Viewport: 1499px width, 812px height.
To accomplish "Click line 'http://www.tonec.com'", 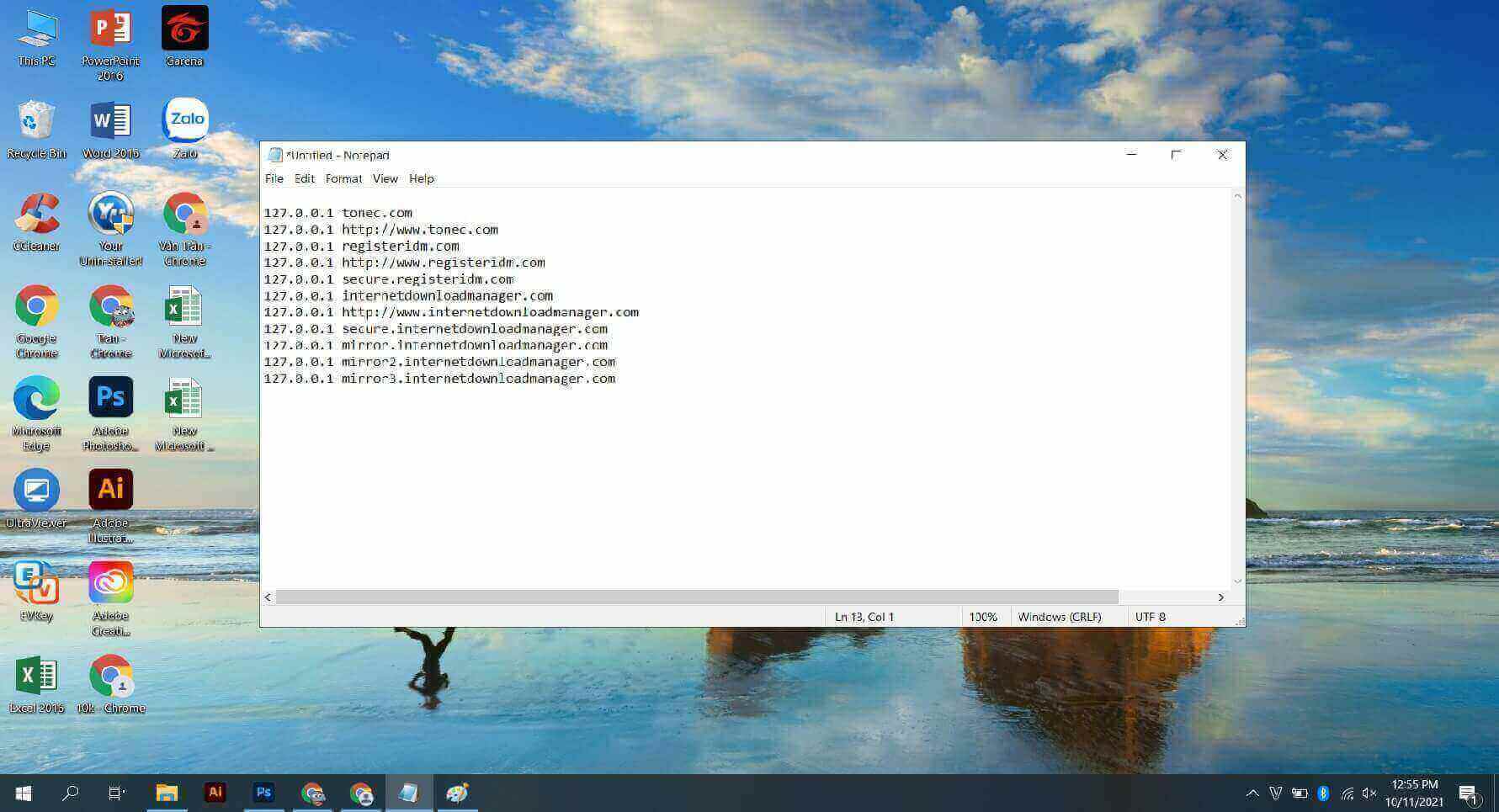I will coord(420,230).
